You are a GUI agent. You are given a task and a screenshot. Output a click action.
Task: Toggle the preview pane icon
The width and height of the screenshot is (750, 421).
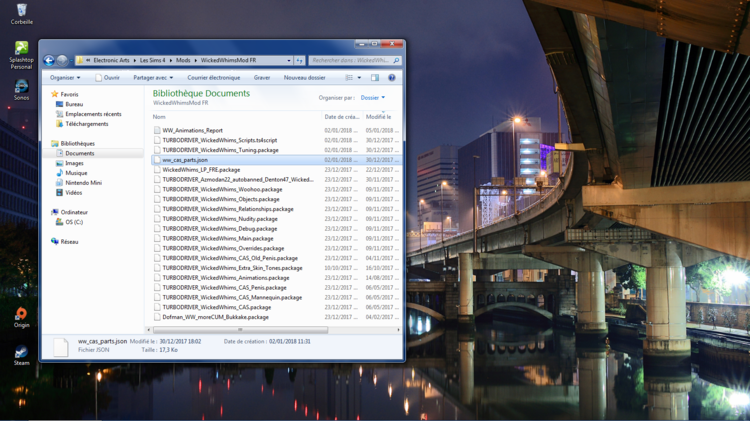point(375,78)
